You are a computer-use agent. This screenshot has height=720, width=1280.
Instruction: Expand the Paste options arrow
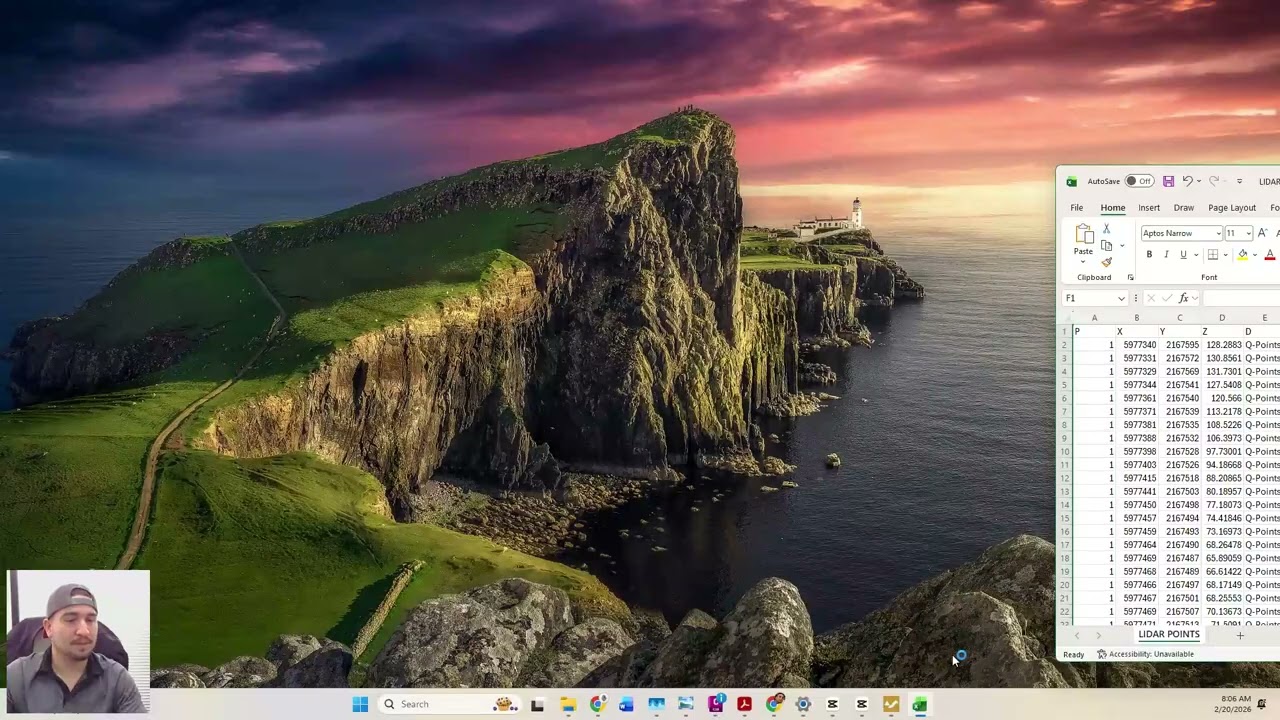pyautogui.click(x=1083, y=262)
